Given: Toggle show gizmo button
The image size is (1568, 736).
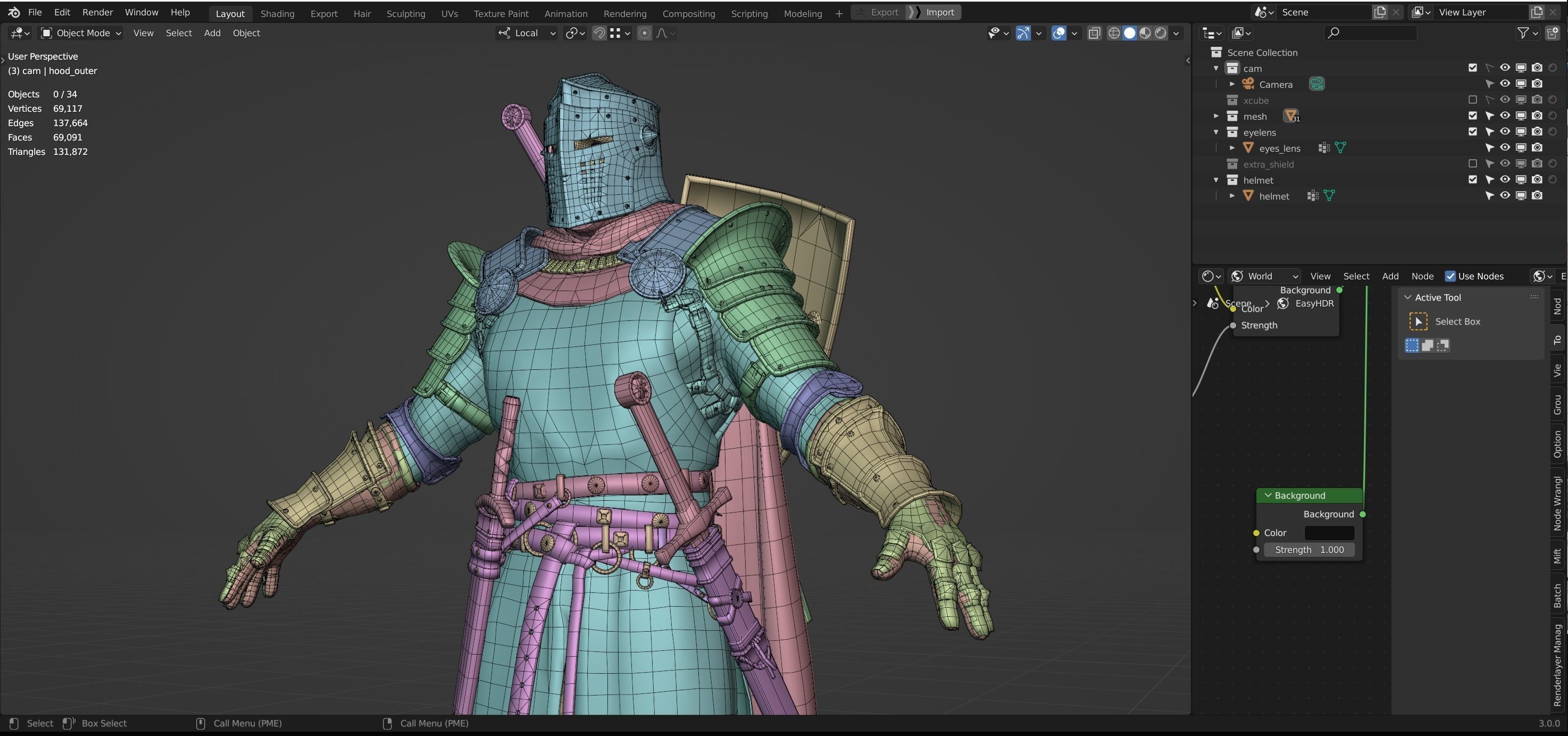Looking at the screenshot, I should (1023, 33).
